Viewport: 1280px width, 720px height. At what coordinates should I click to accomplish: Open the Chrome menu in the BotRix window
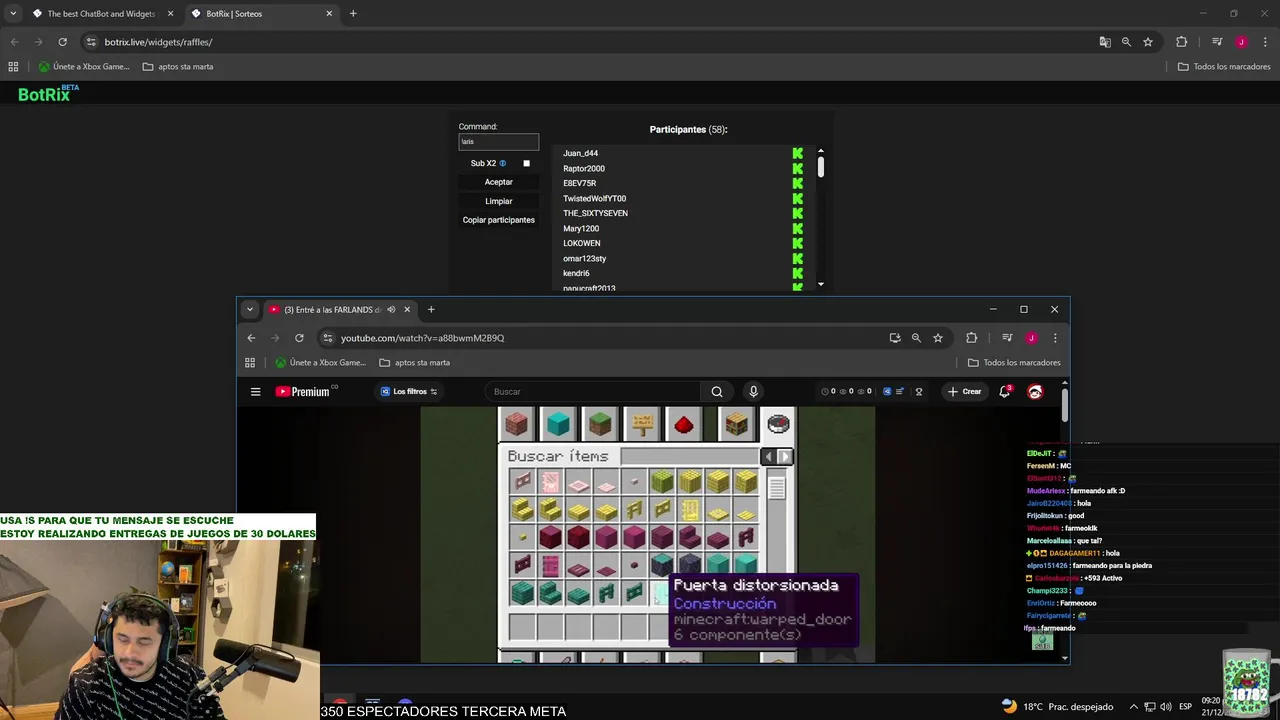click(x=1264, y=42)
